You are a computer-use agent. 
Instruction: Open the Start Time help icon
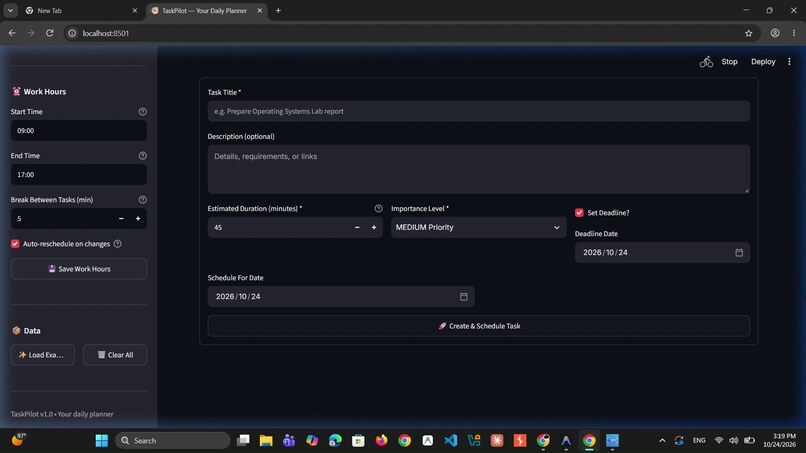coord(142,112)
